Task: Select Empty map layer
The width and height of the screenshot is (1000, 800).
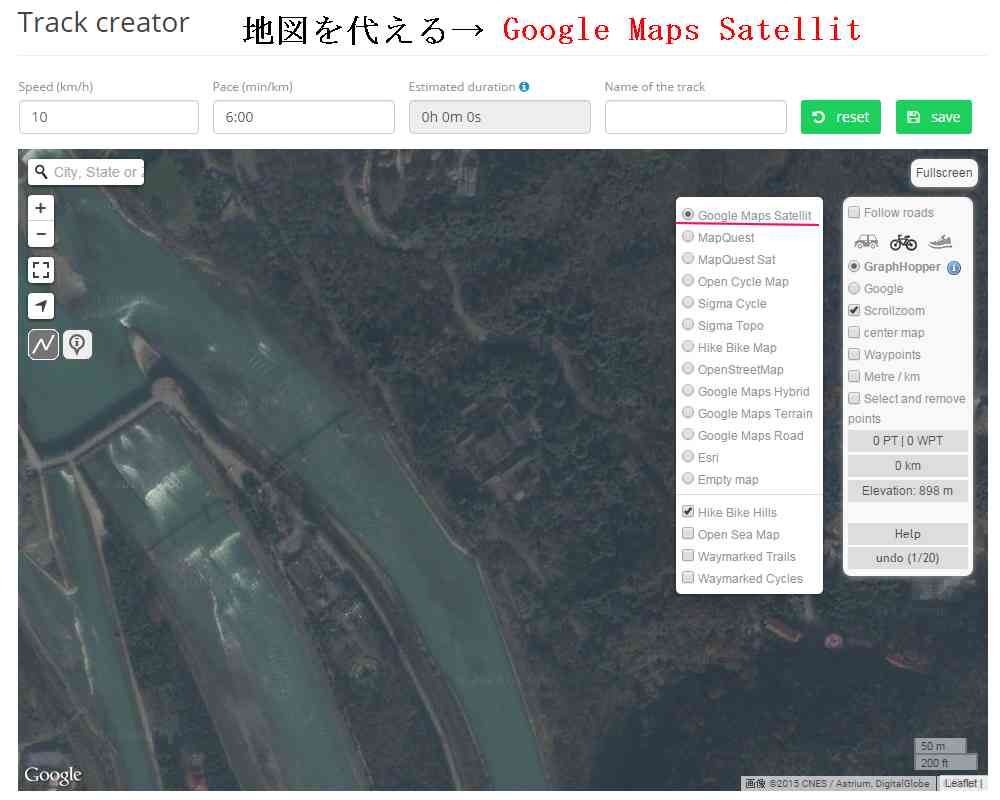Action: click(688, 478)
